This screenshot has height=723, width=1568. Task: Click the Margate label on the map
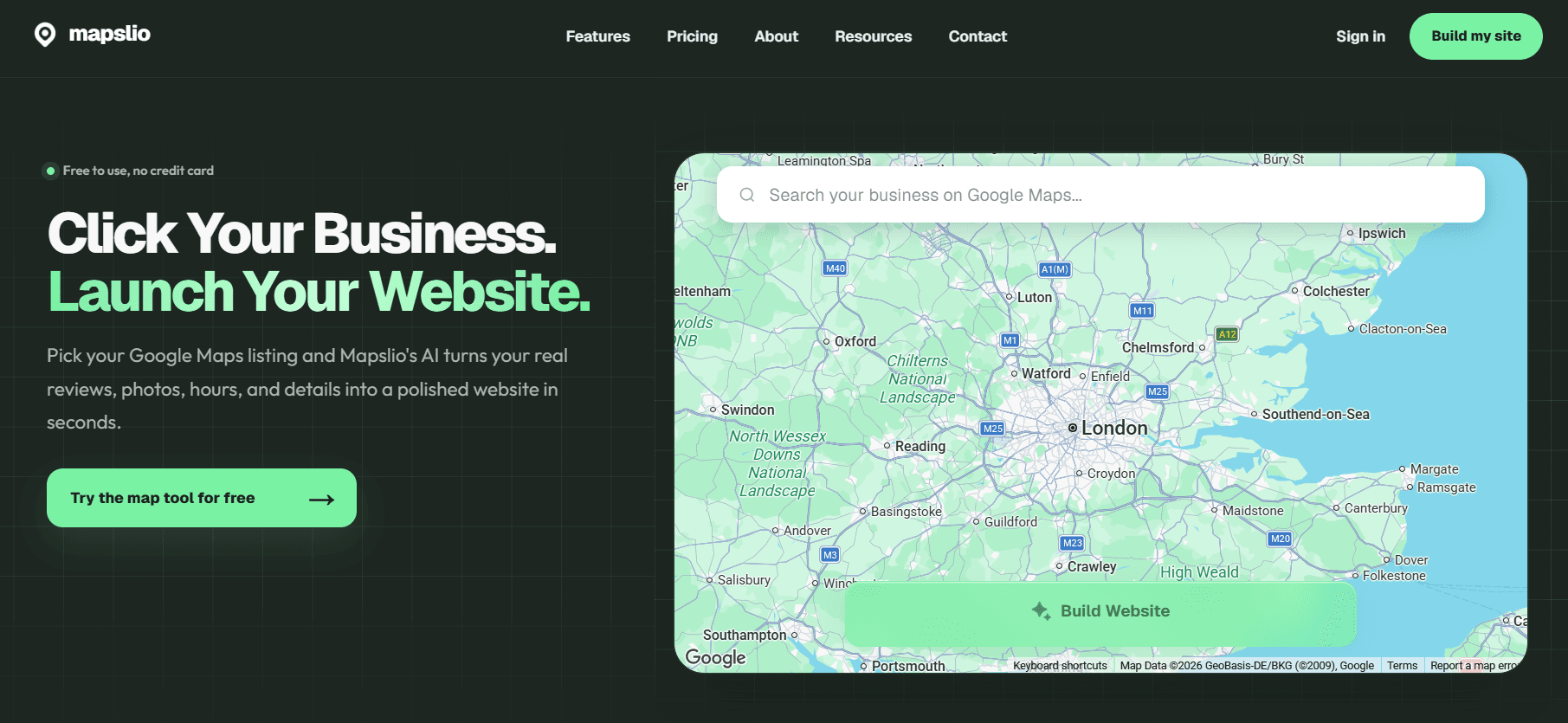click(x=1434, y=469)
